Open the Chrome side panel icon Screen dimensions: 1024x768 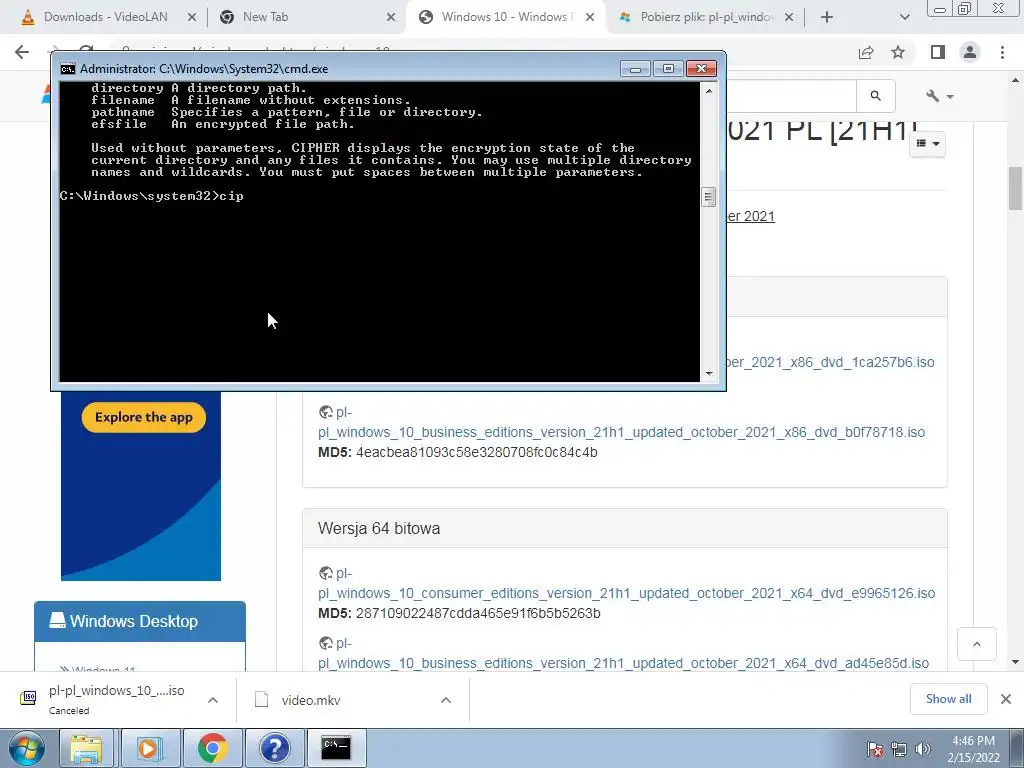click(938, 52)
